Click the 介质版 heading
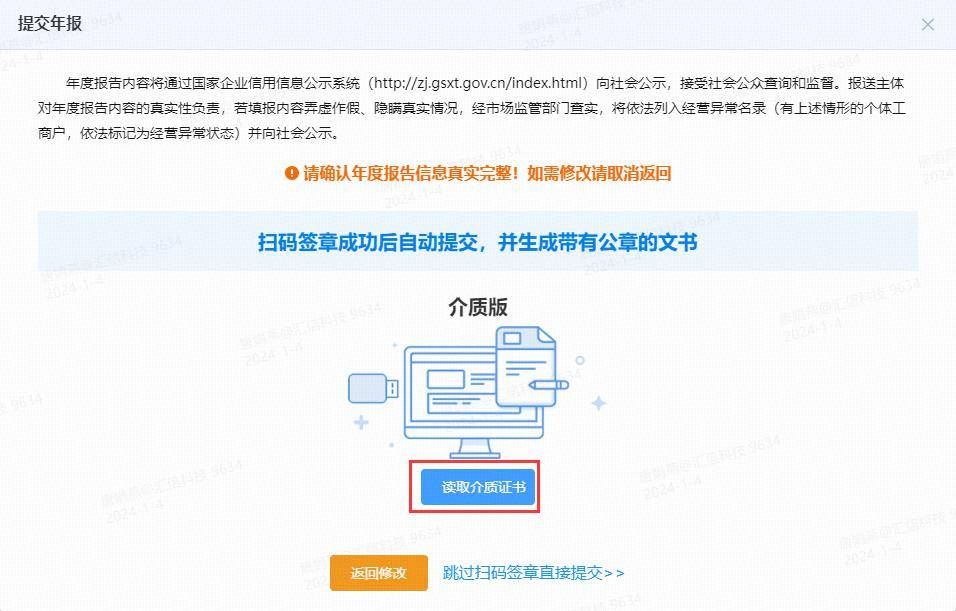Screen dimensions: 956x611 pos(477,307)
